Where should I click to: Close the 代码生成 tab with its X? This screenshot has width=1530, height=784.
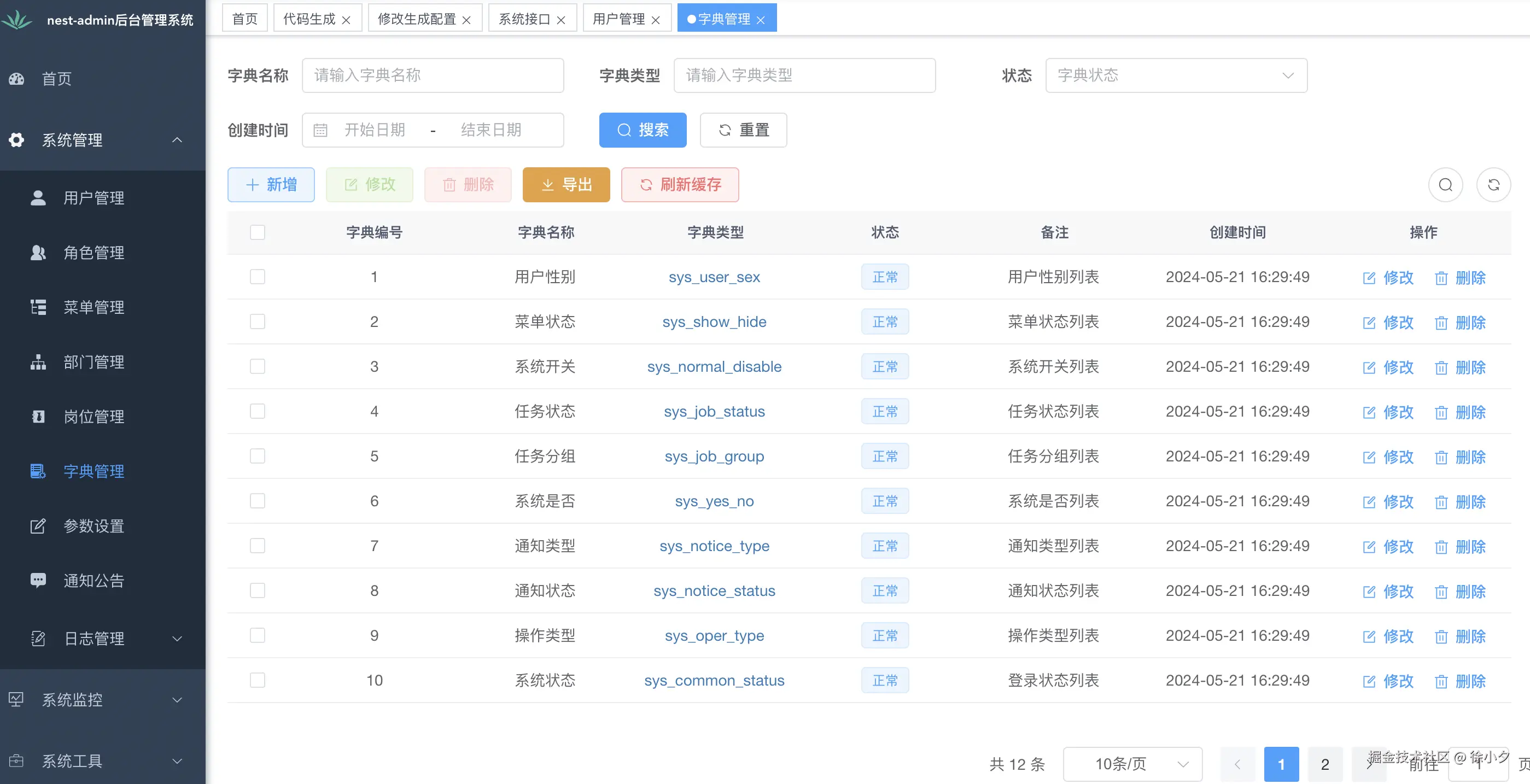346,20
